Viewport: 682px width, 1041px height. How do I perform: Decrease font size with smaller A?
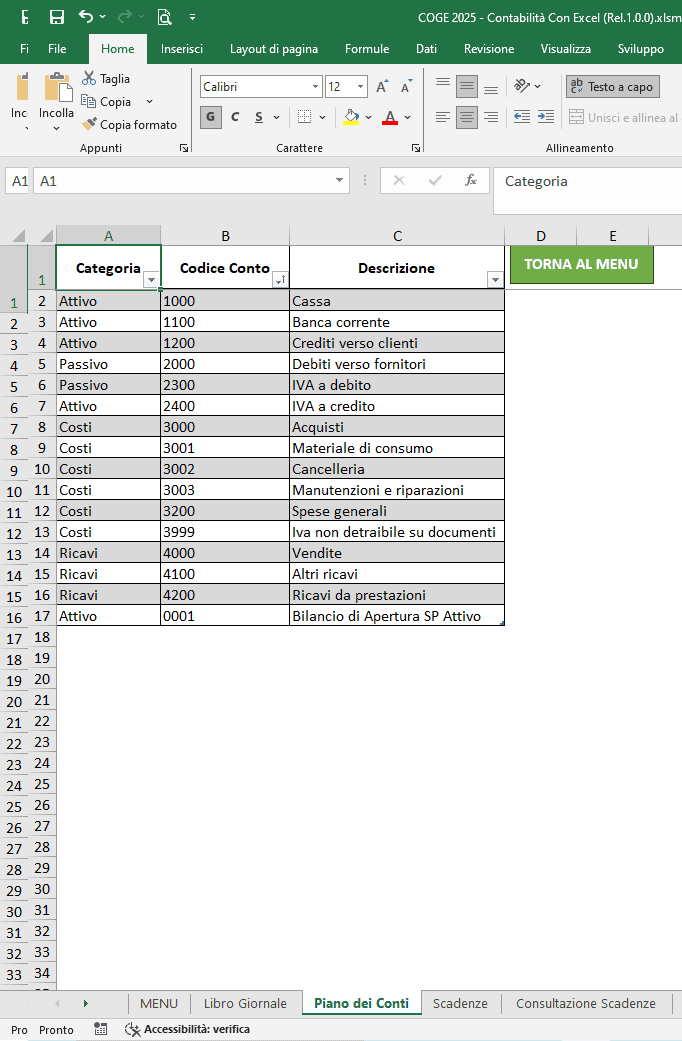(x=406, y=86)
